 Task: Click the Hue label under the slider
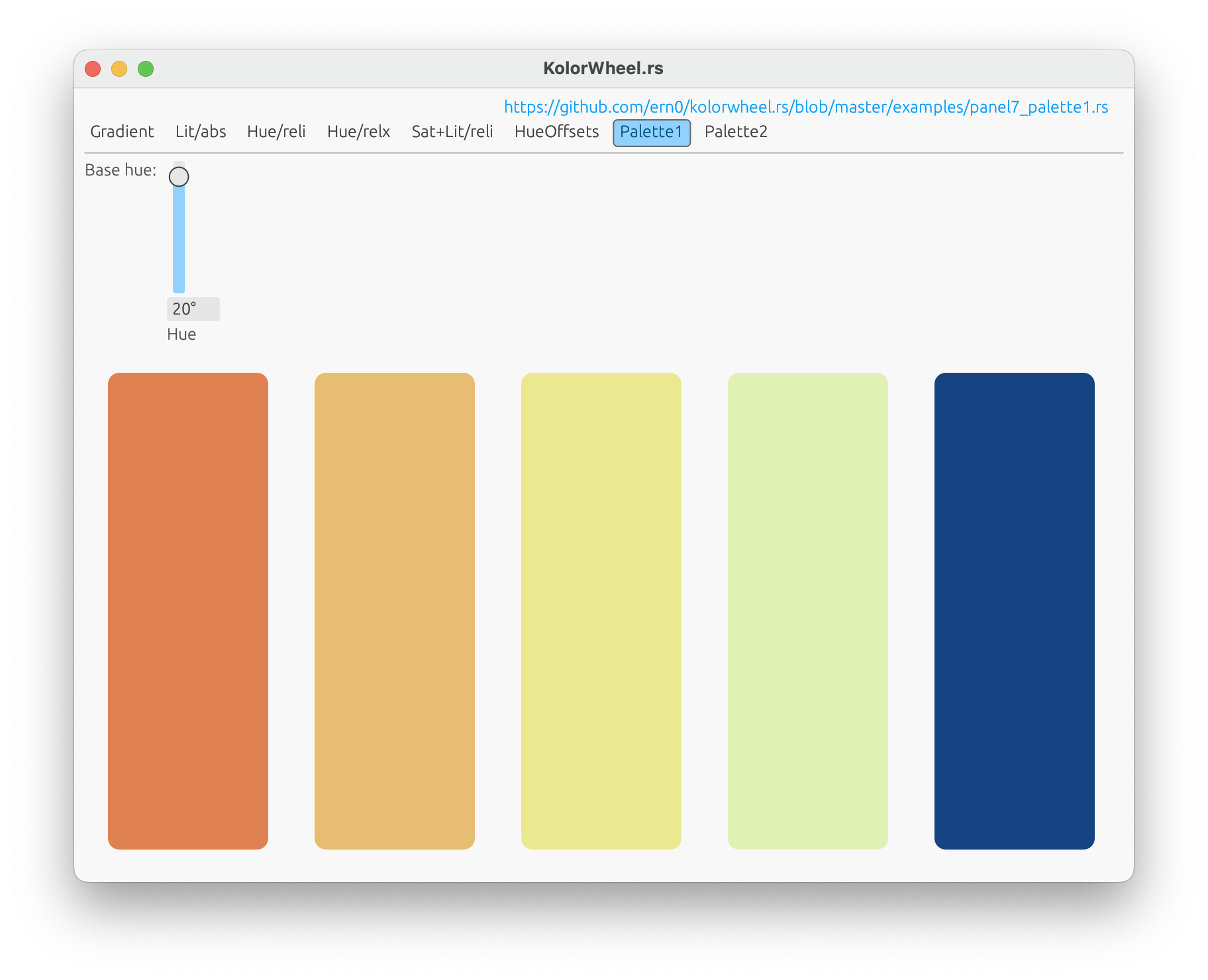181,334
